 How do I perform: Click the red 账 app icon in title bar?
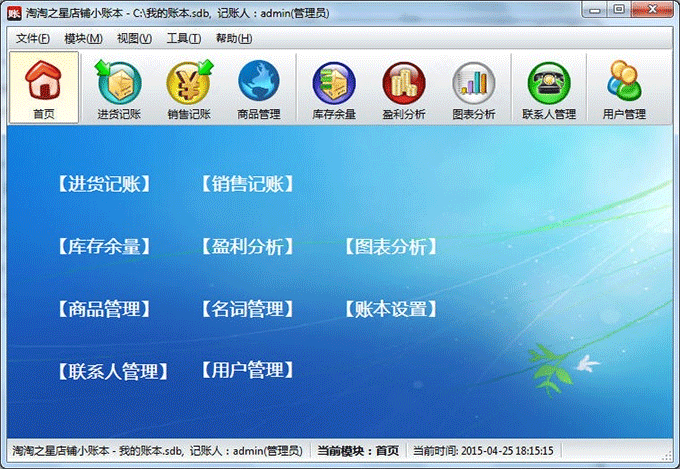pyautogui.click(x=14, y=13)
